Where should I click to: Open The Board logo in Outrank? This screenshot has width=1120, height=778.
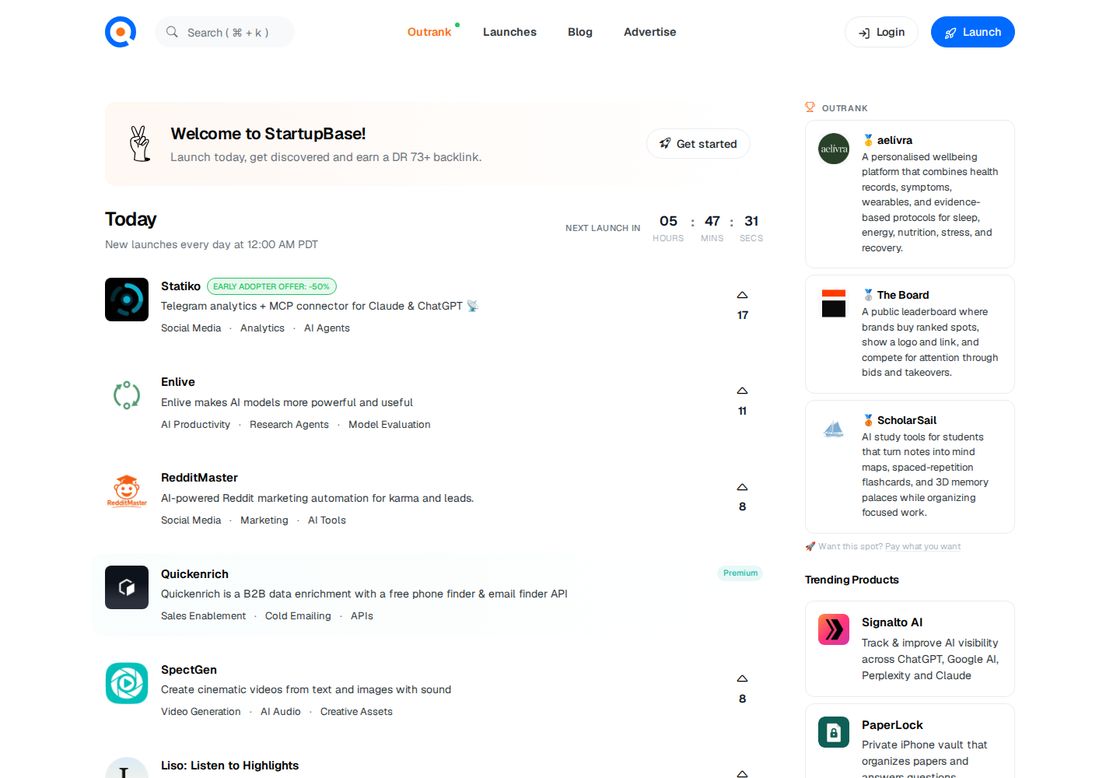[x=834, y=304]
